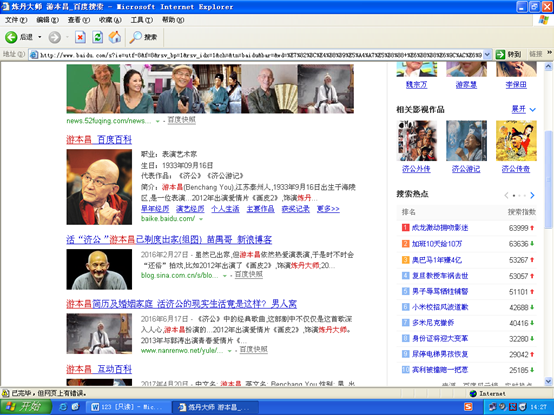
Task: Click the vertical scrollbar down arrow
Action: (549, 382)
